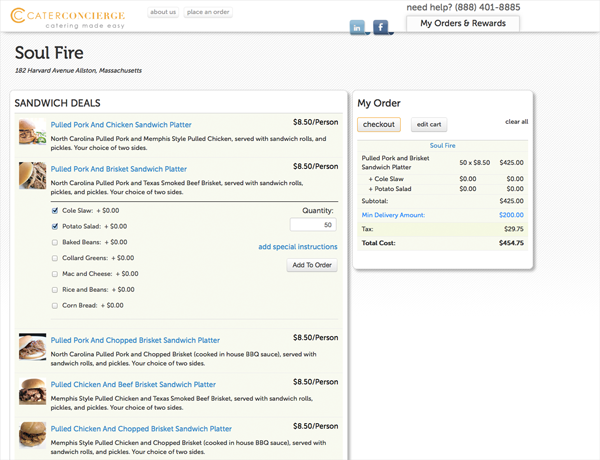The image size is (600, 460).
Task: Open the LinkedIn icon link
Action: (357, 27)
